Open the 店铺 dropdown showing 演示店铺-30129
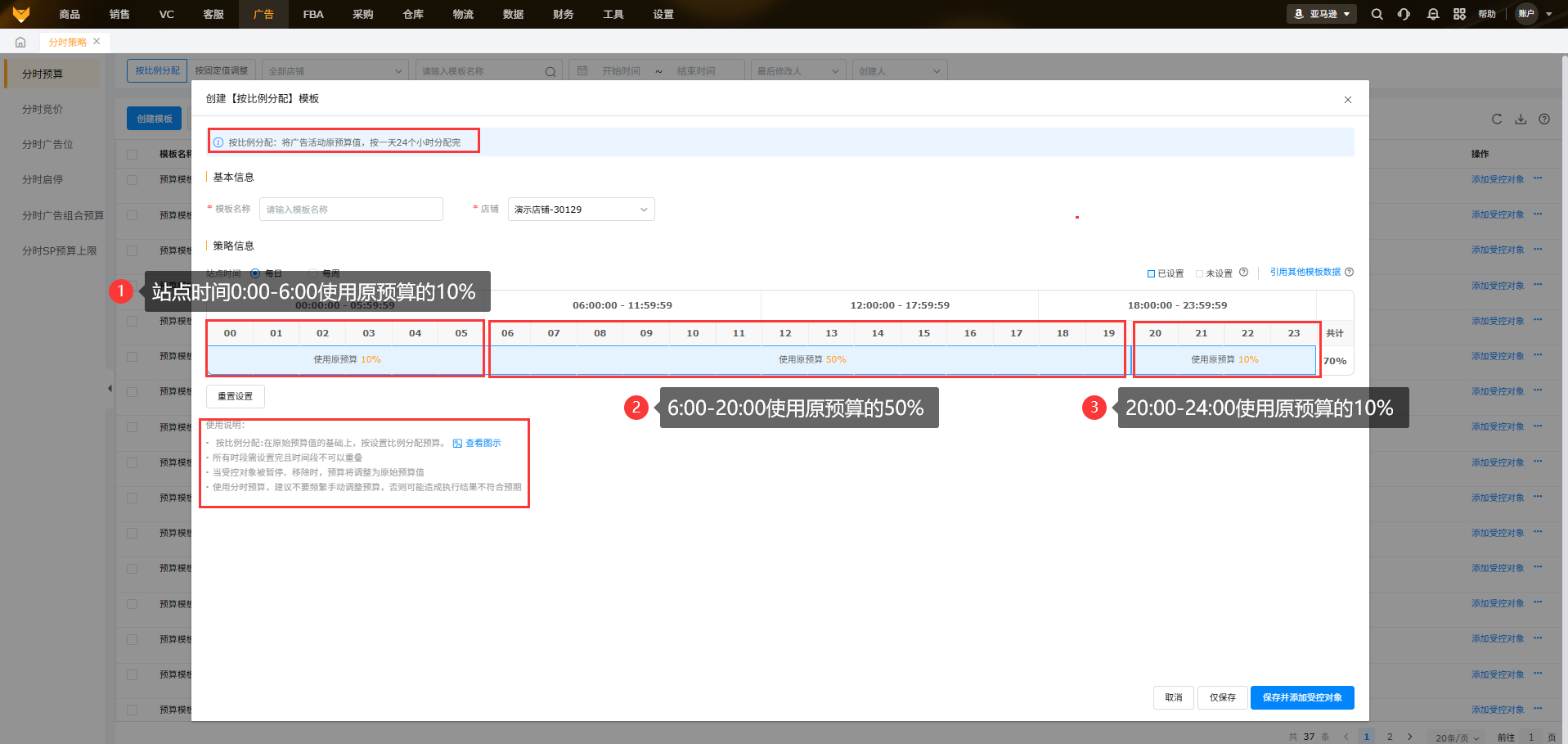 [582, 210]
